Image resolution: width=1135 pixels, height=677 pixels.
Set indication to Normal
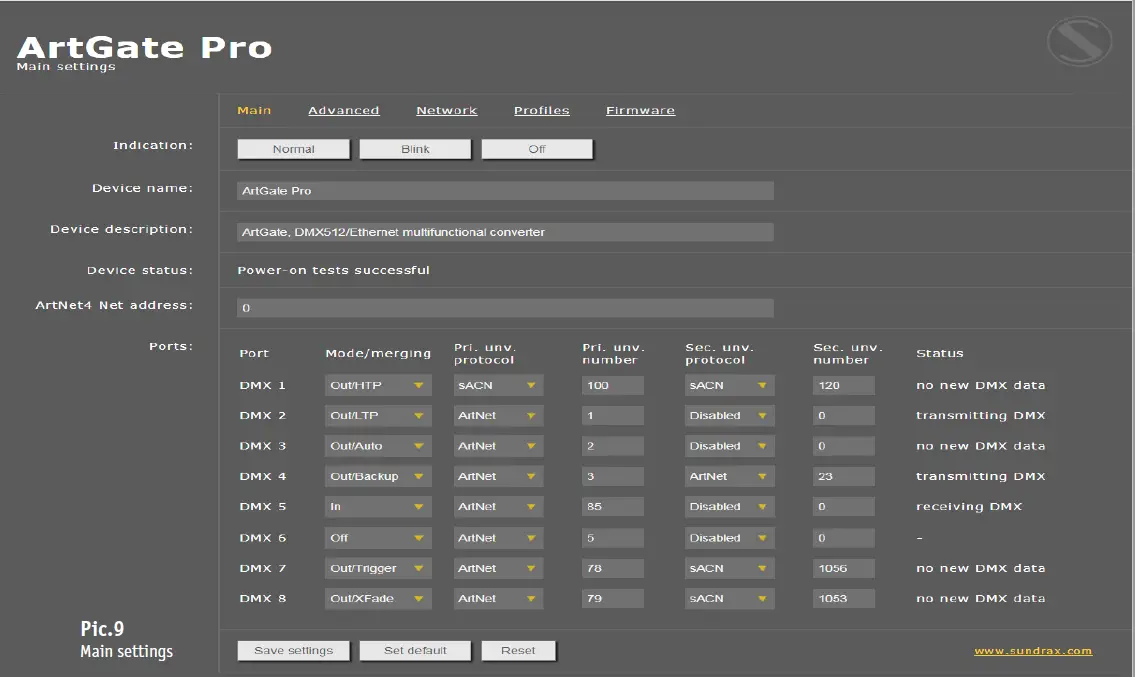point(293,149)
